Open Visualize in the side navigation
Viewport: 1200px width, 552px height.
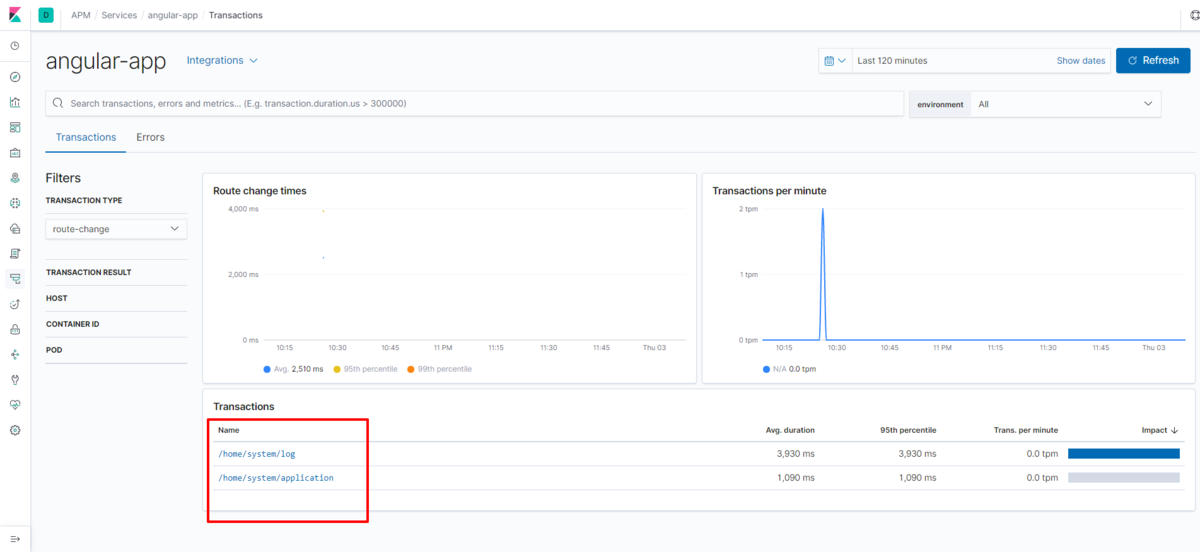pos(15,102)
